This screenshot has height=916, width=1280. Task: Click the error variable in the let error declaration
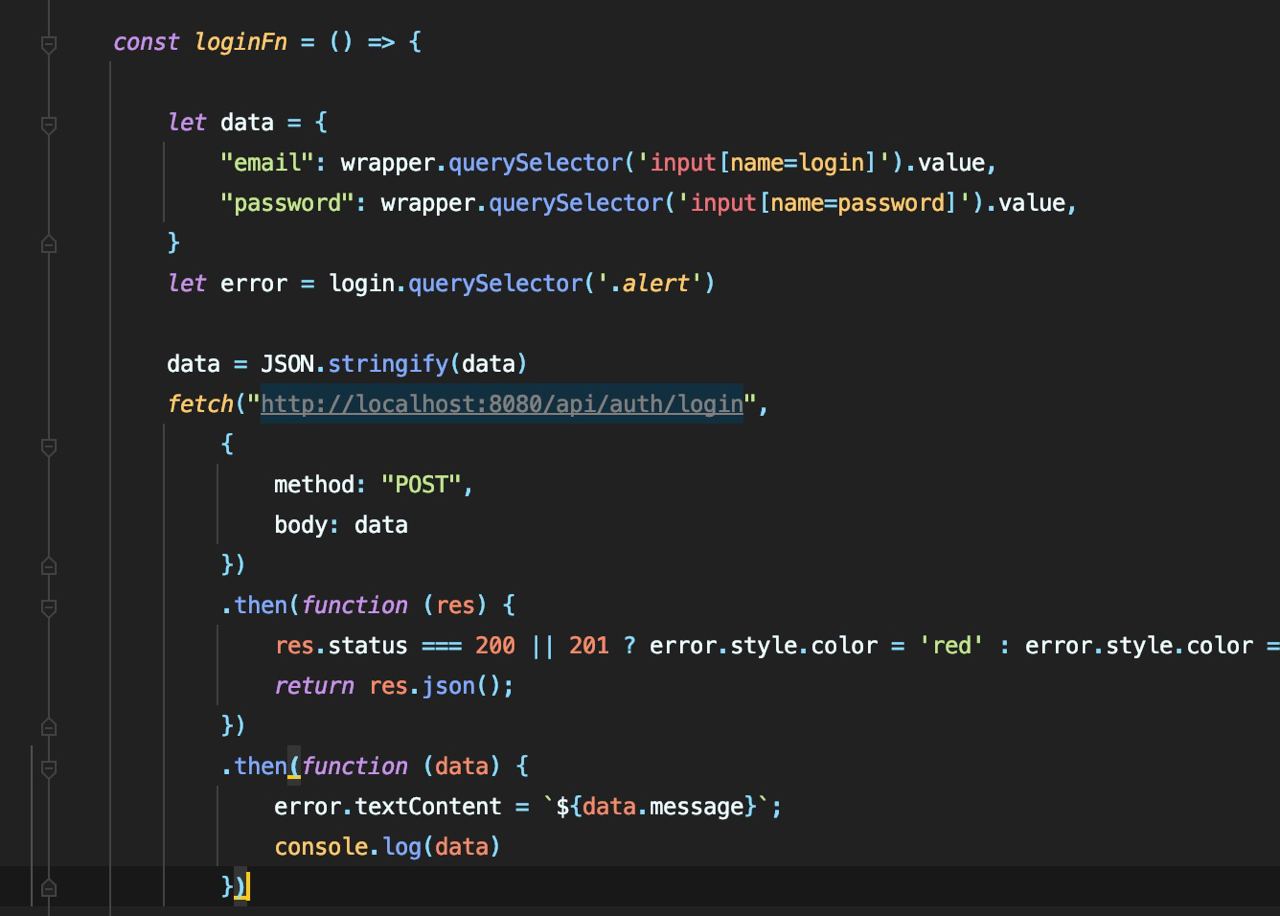tap(254, 284)
